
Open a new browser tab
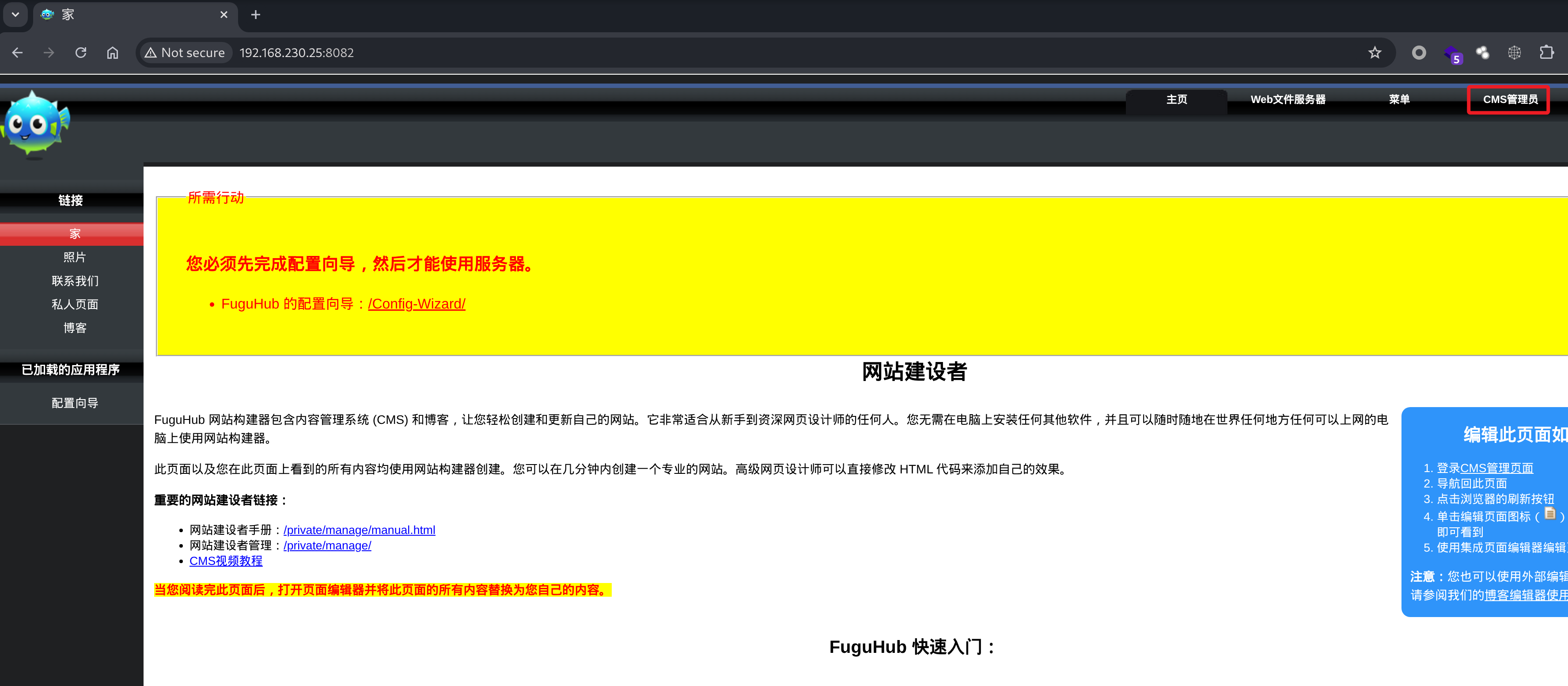pyautogui.click(x=256, y=15)
